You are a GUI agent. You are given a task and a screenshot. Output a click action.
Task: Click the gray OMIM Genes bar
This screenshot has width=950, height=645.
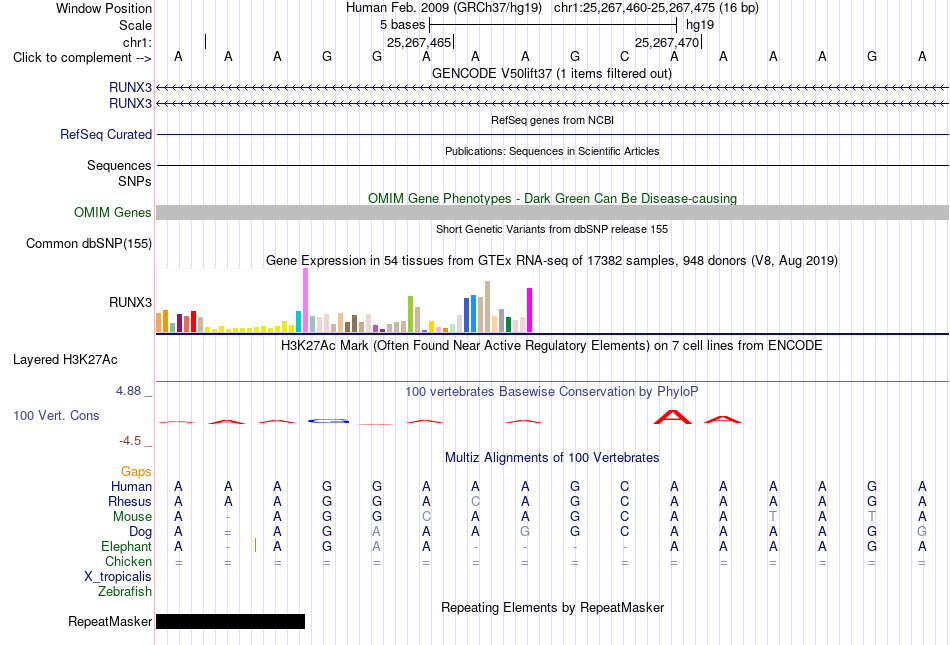pyautogui.click(x=552, y=213)
